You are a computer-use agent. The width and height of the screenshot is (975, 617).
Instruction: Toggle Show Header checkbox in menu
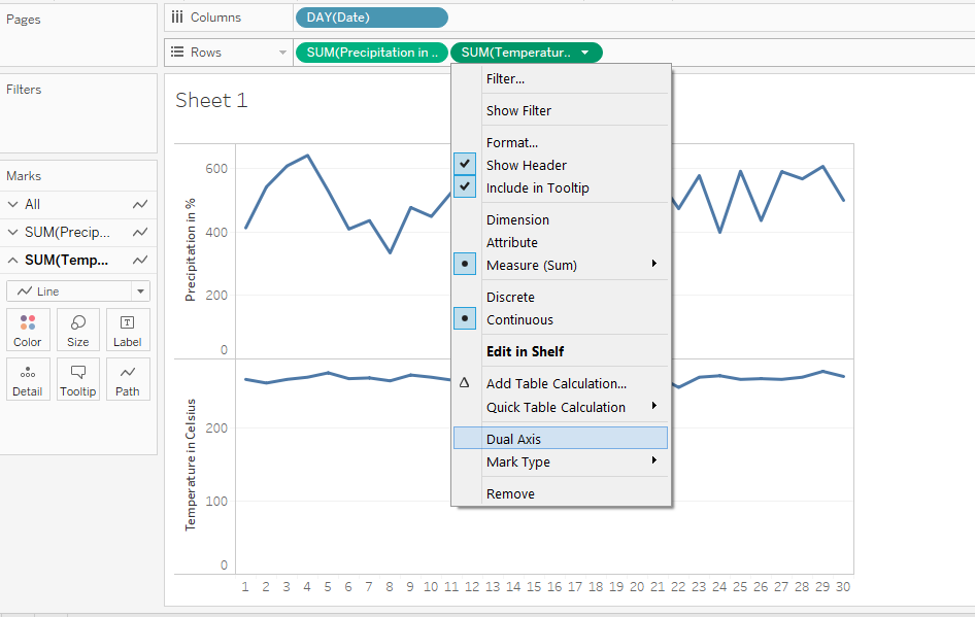[x=465, y=165]
